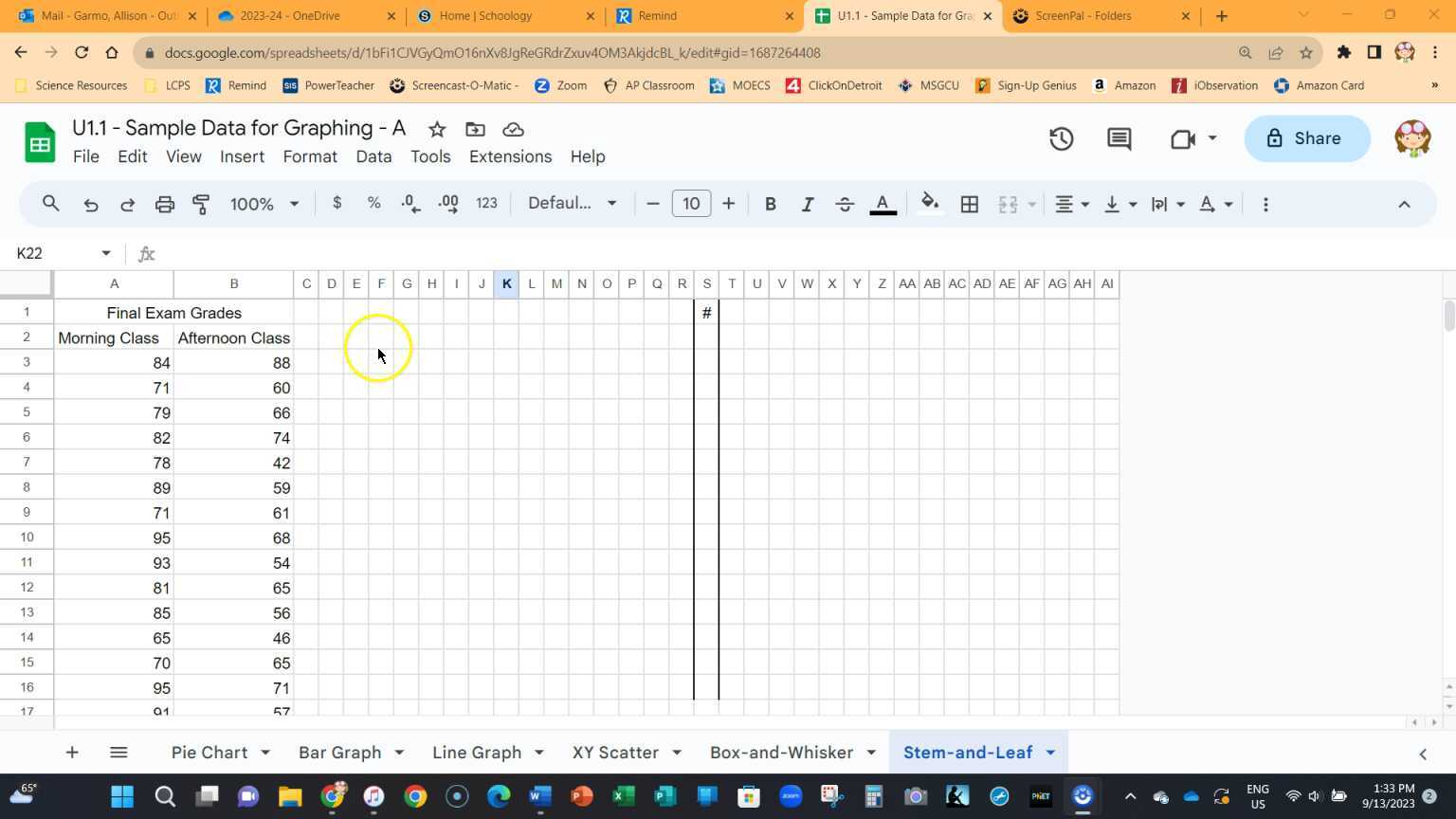Open the Fill color tool
1456x819 pixels.
[929, 203]
